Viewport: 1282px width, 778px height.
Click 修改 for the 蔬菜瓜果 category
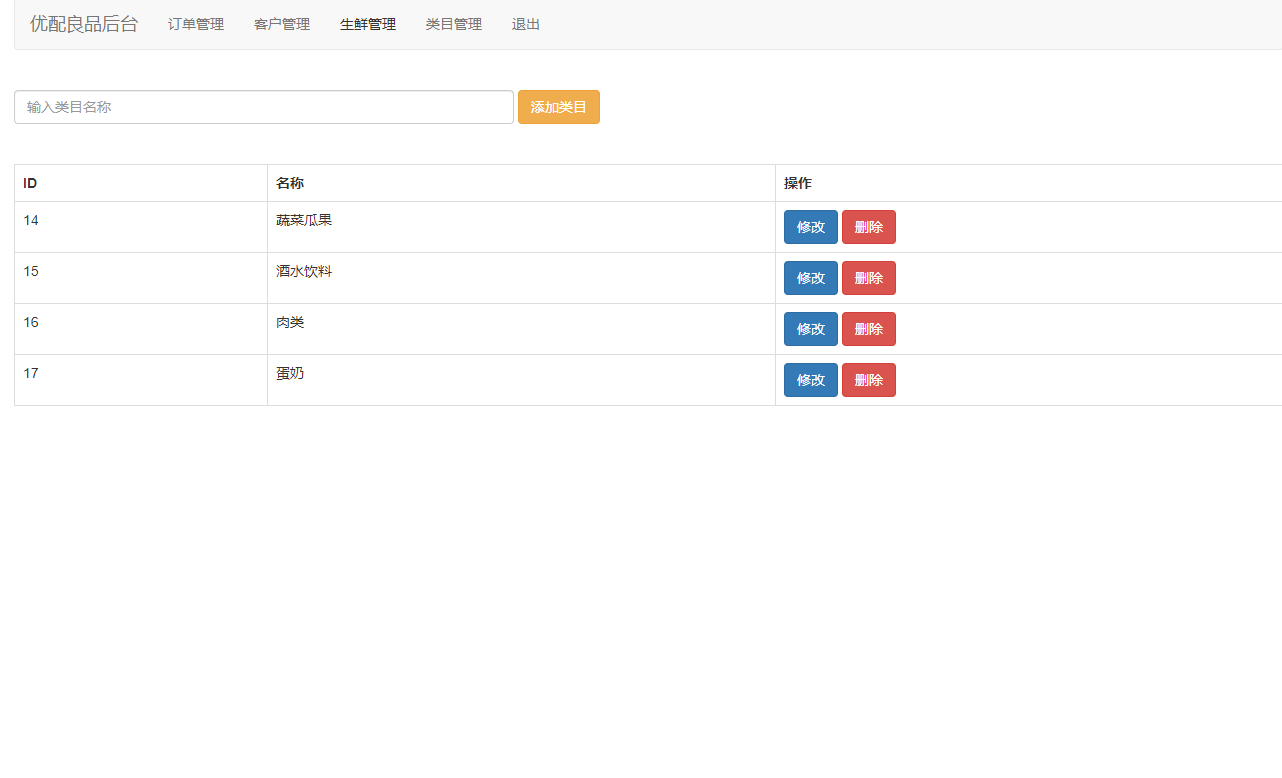click(x=810, y=227)
